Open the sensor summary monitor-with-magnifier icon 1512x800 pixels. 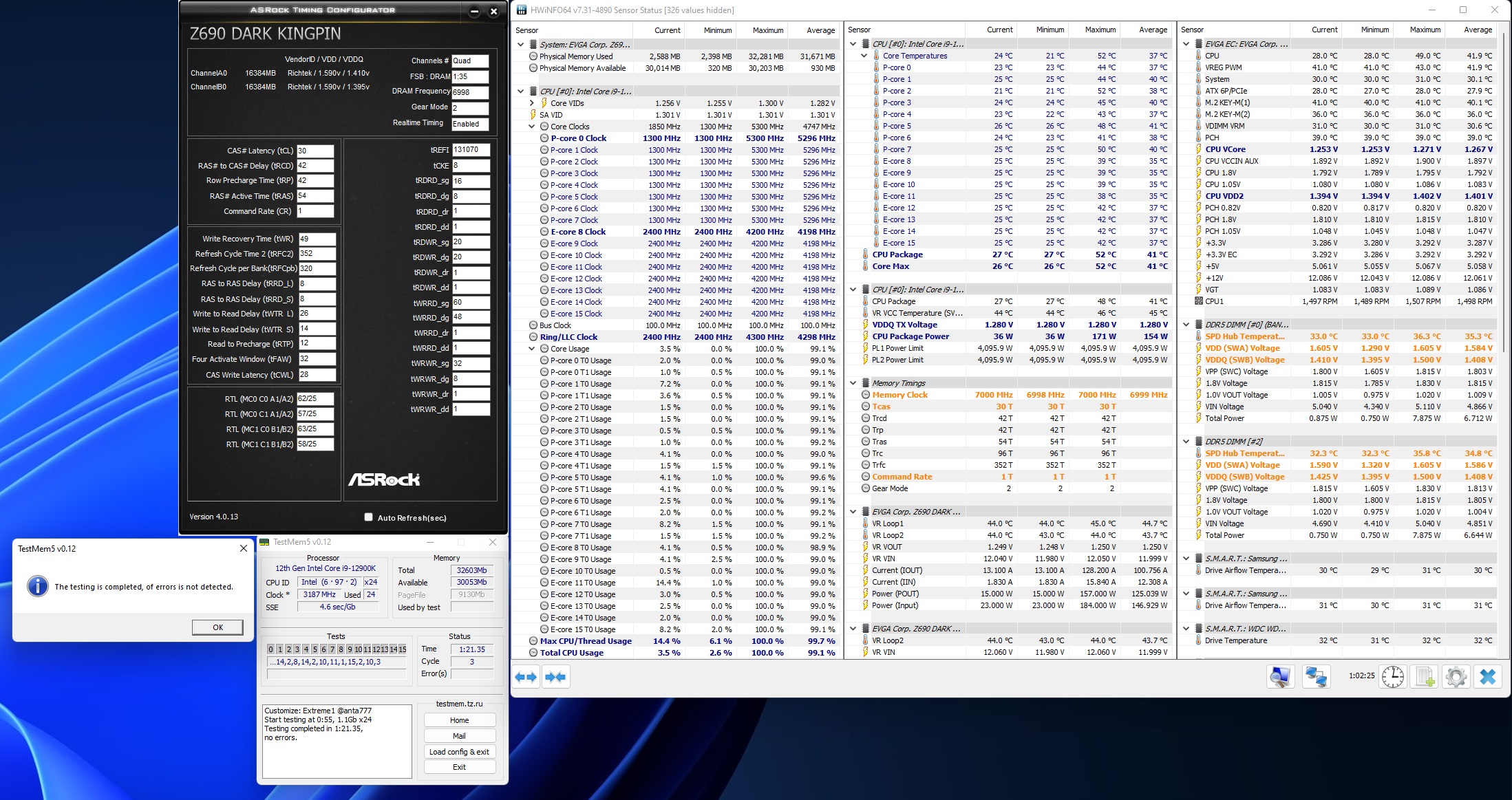click(x=1280, y=677)
